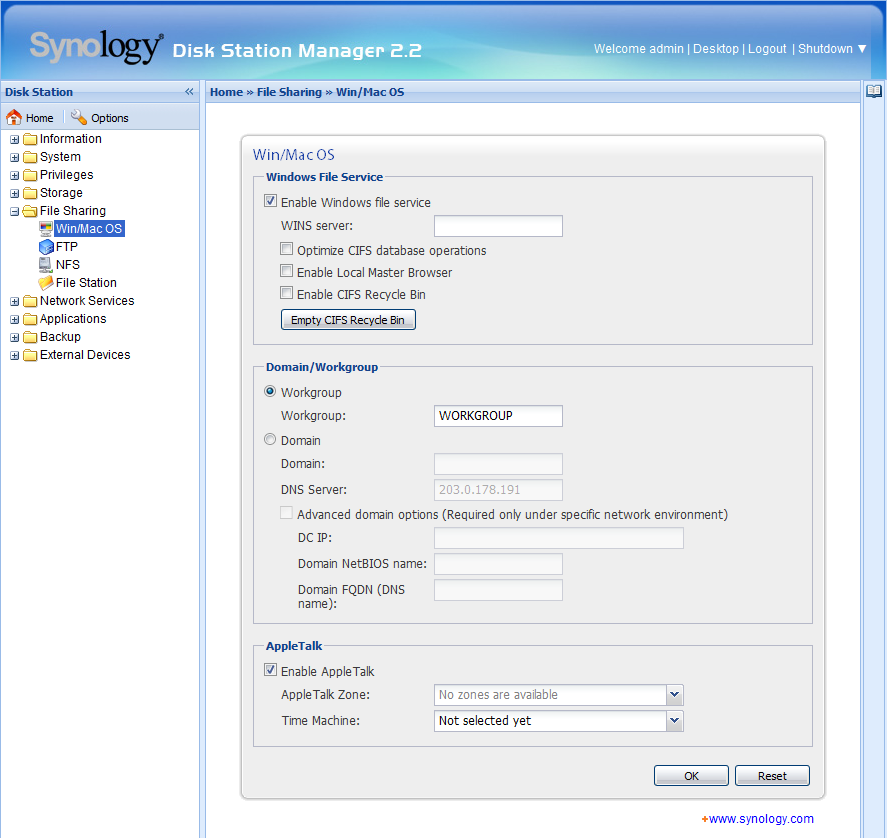Open the help book icon
This screenshot has height=838, width=887.
(x=874, y=91)
